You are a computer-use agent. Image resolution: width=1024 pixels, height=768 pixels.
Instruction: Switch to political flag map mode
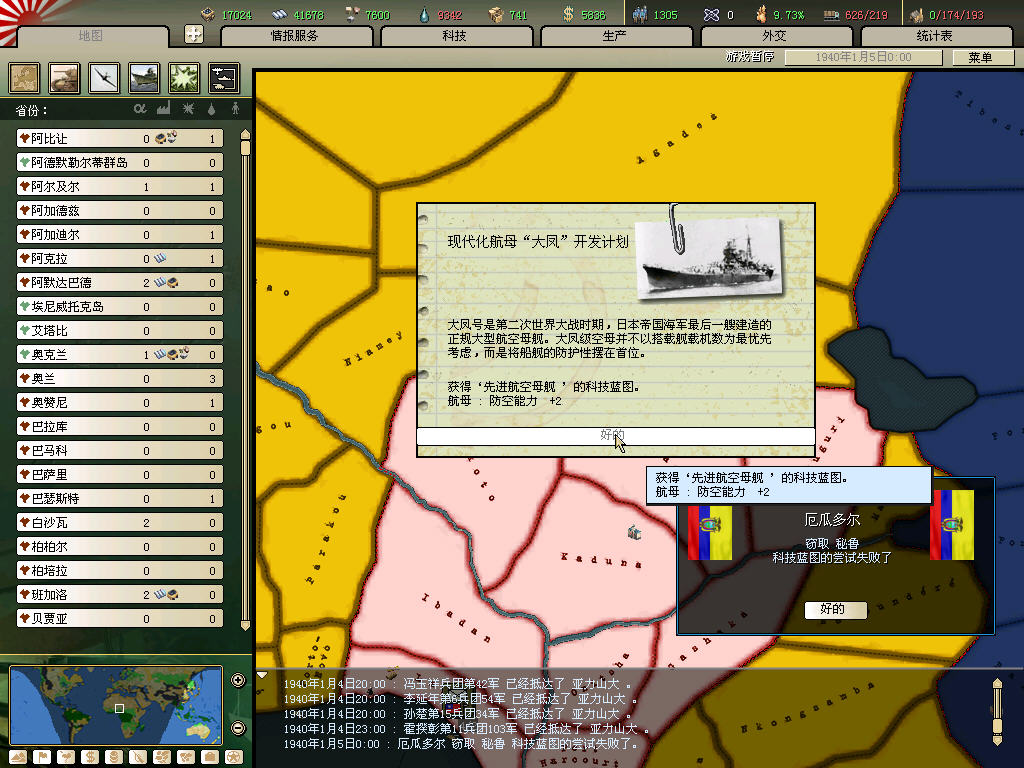pos(43,757)
